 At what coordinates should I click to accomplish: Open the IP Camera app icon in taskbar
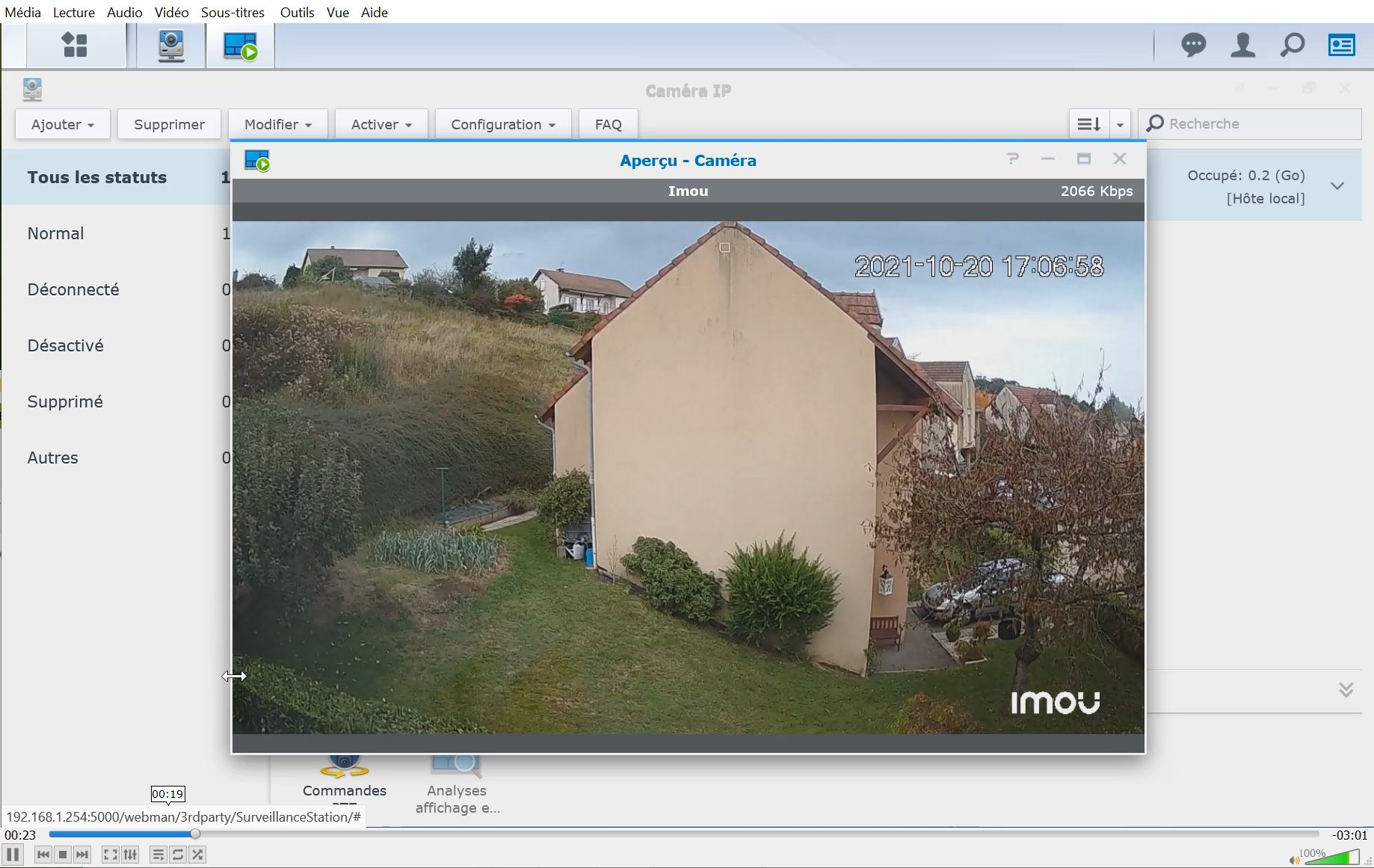tap(171, 46)
